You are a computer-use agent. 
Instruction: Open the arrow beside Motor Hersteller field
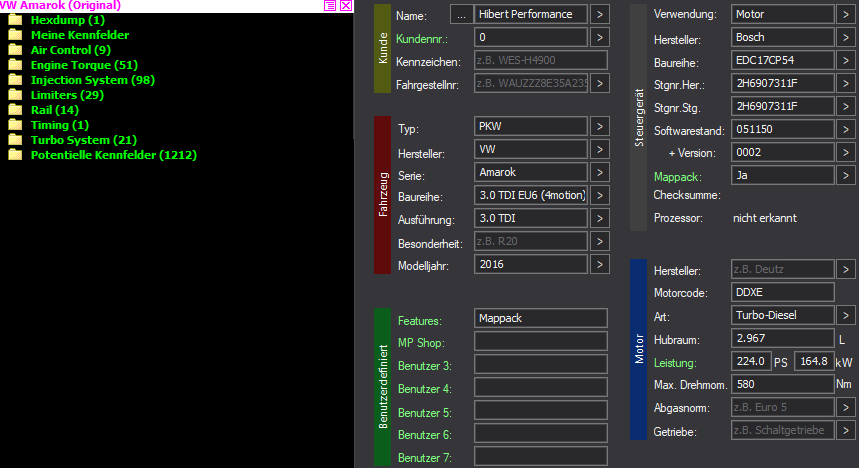coord(846,270)
